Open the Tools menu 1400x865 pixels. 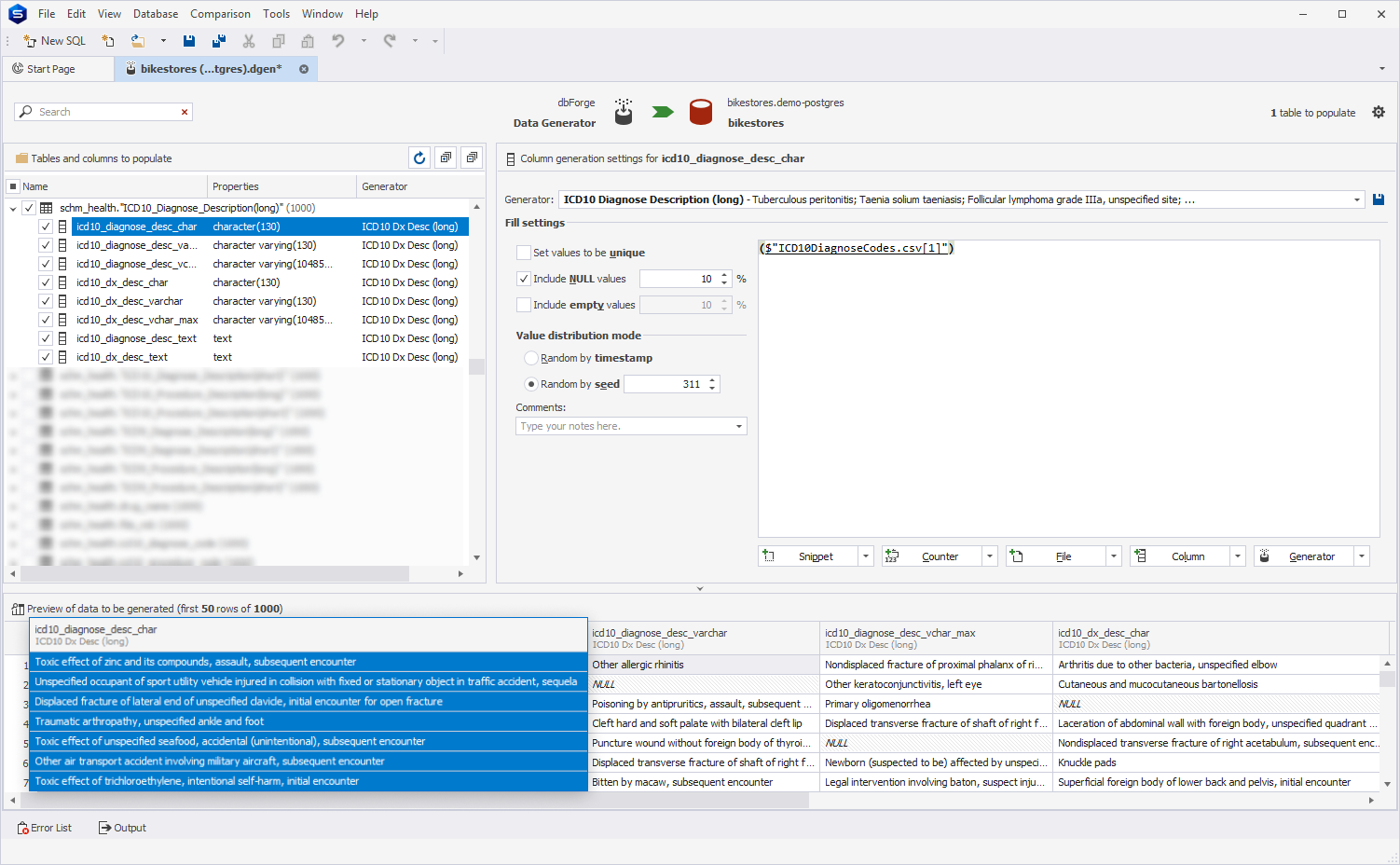[x=276, y=14]
